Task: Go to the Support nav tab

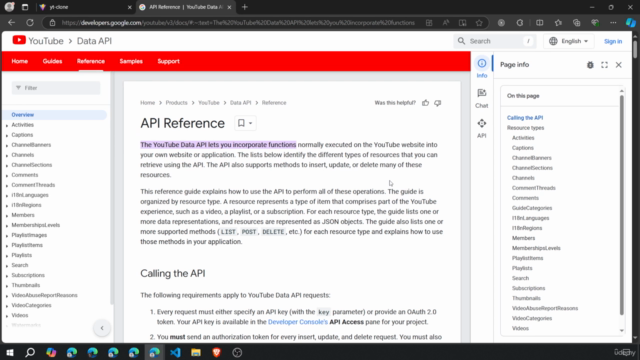Action: 169,61
